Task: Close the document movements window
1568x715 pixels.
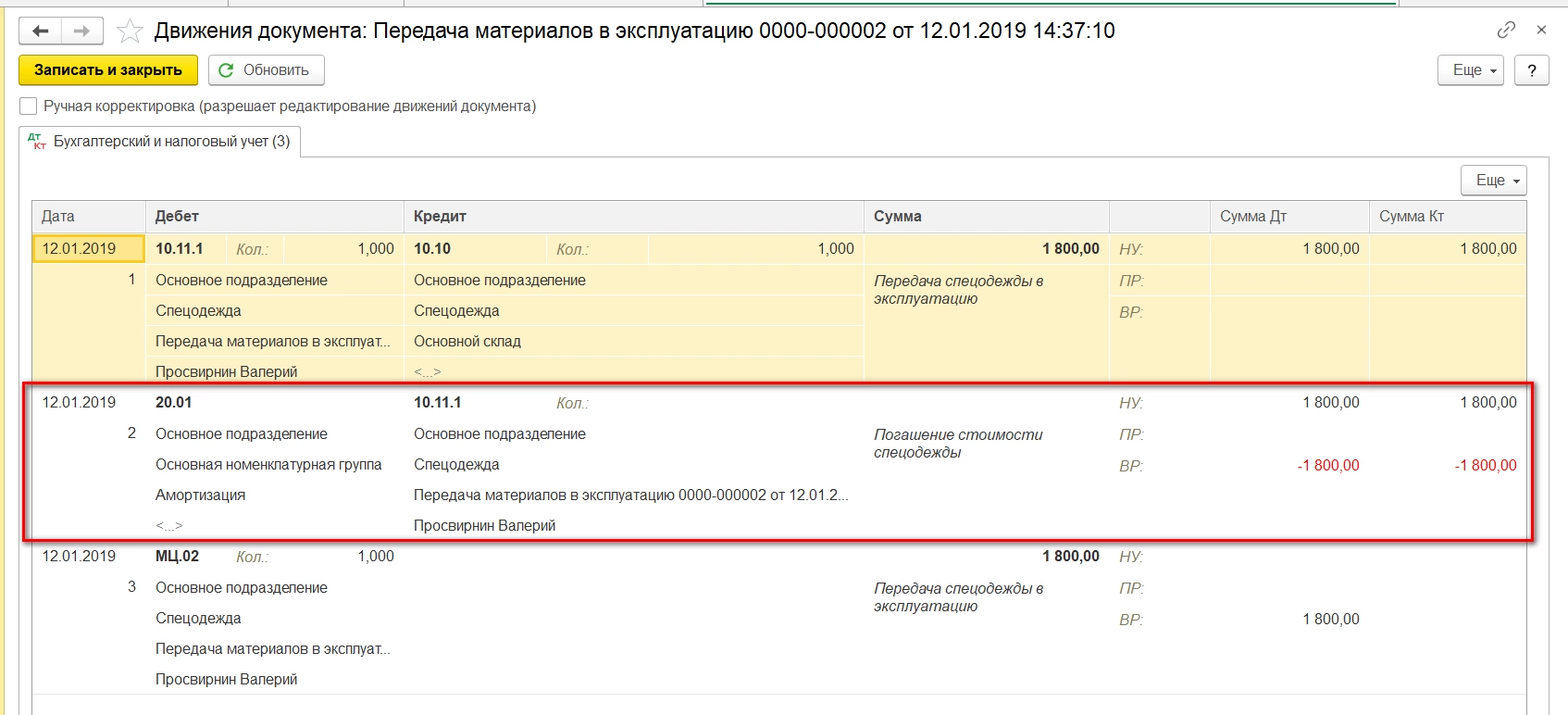Action: click(1541, 30)
